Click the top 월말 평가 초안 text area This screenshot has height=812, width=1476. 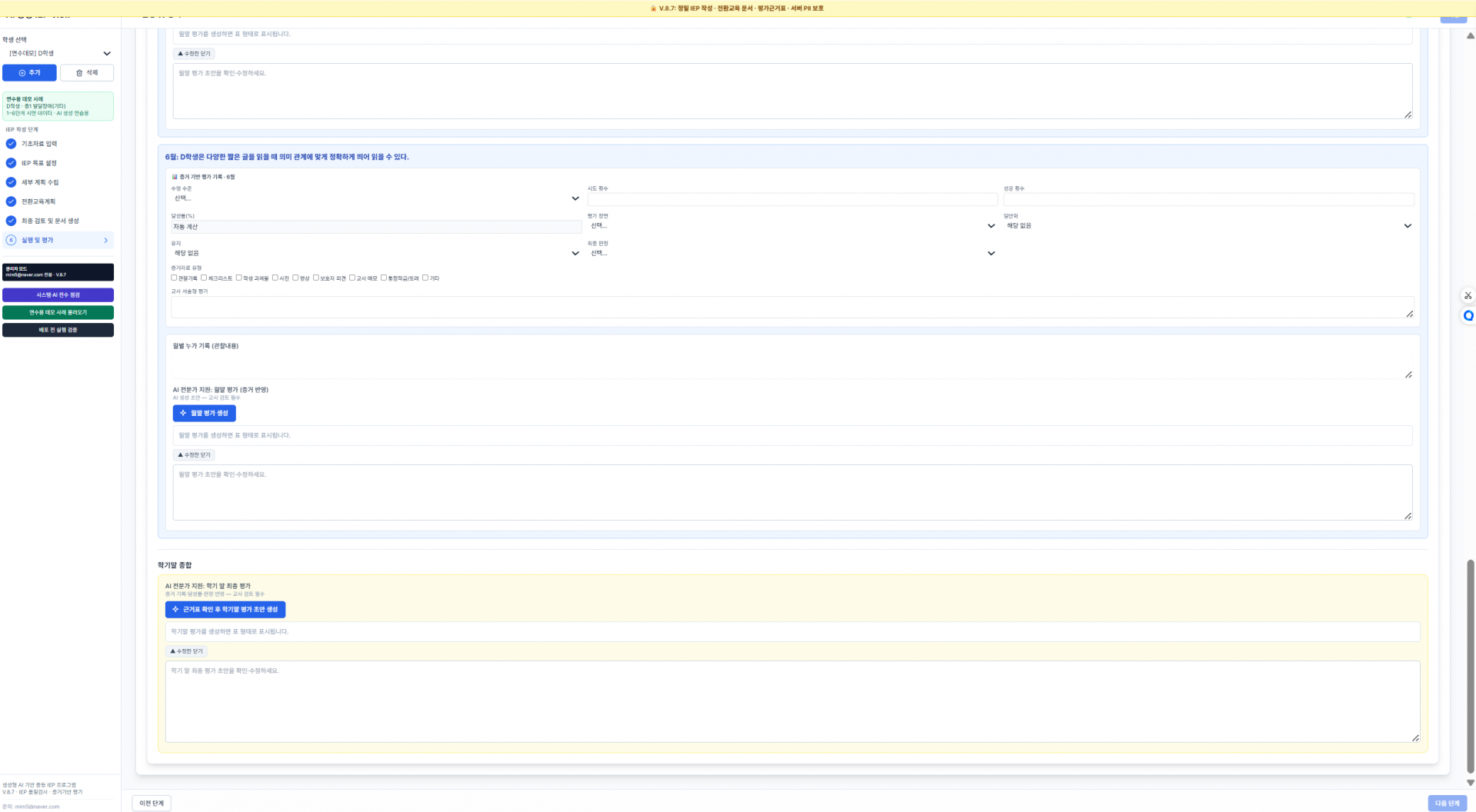pyautogui.click(x=792, y=91)
